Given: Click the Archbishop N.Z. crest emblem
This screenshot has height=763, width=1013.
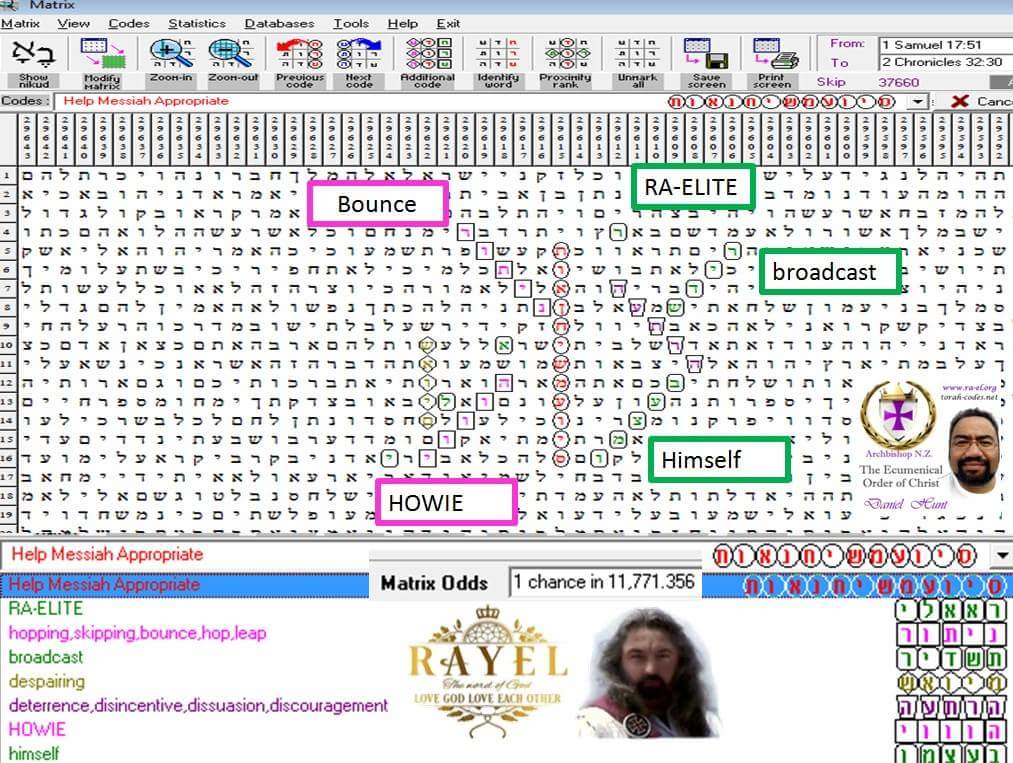Looking at the screenshot, I should click(898, 413).
